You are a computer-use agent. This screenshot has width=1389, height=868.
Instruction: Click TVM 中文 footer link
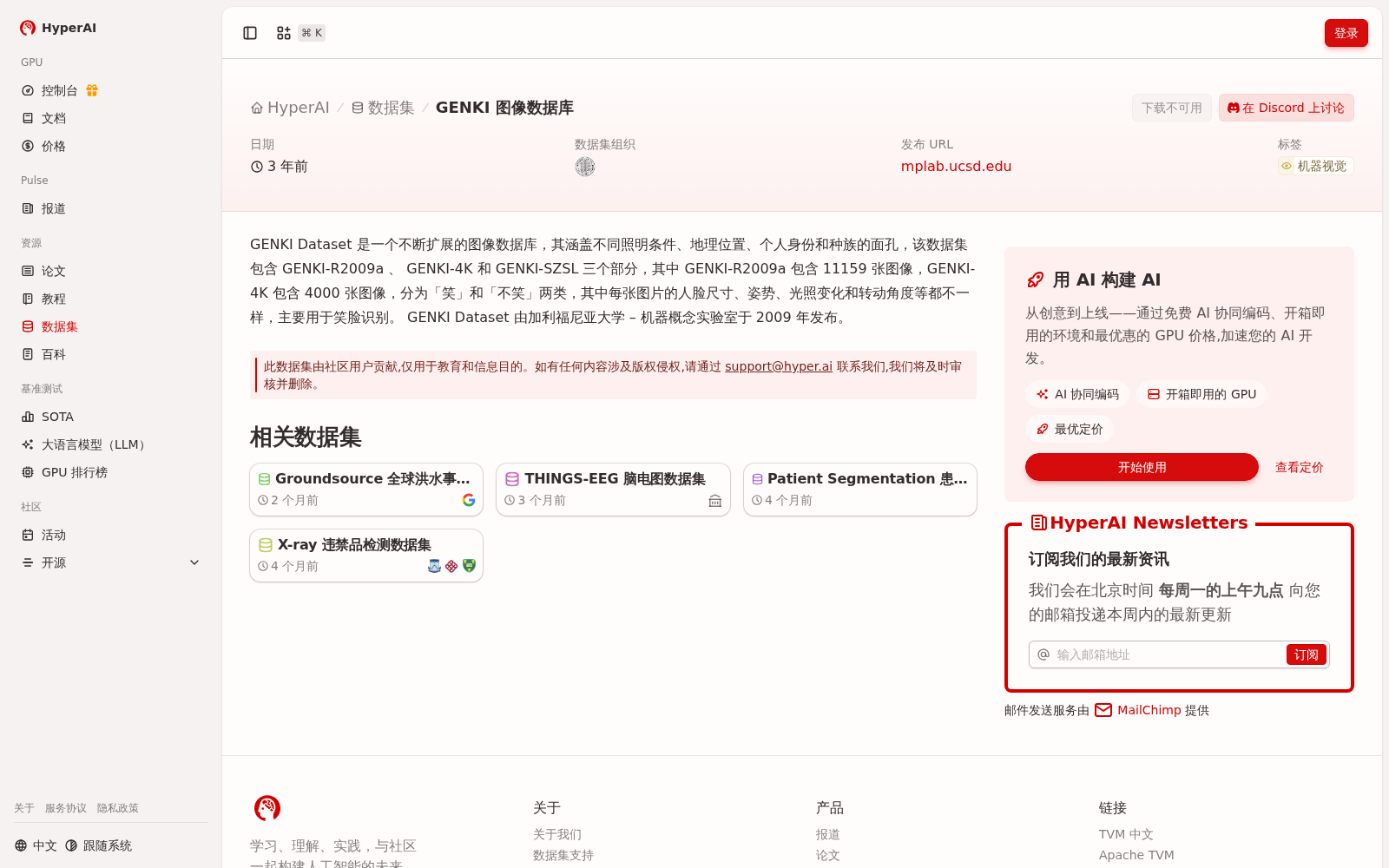[x=1126, y=834]
